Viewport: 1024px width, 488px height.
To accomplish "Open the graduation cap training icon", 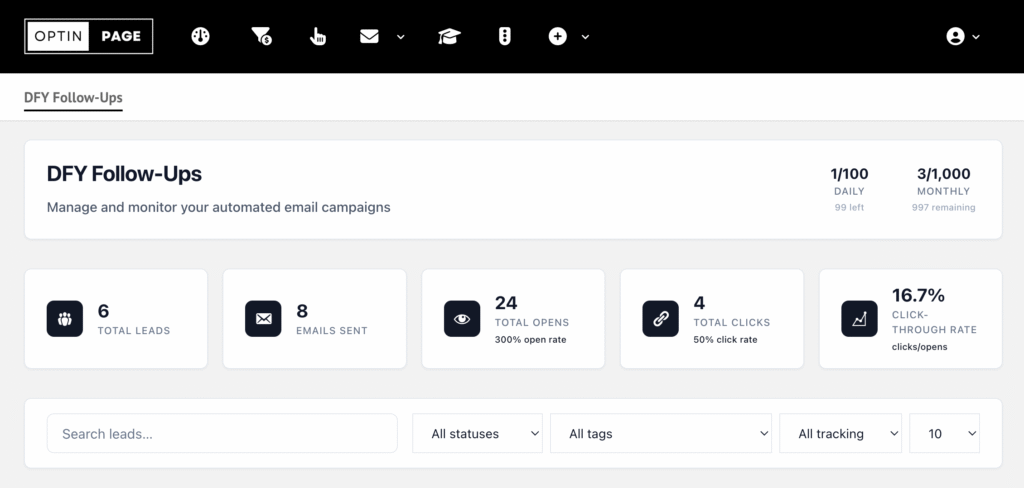I will 449,36.
